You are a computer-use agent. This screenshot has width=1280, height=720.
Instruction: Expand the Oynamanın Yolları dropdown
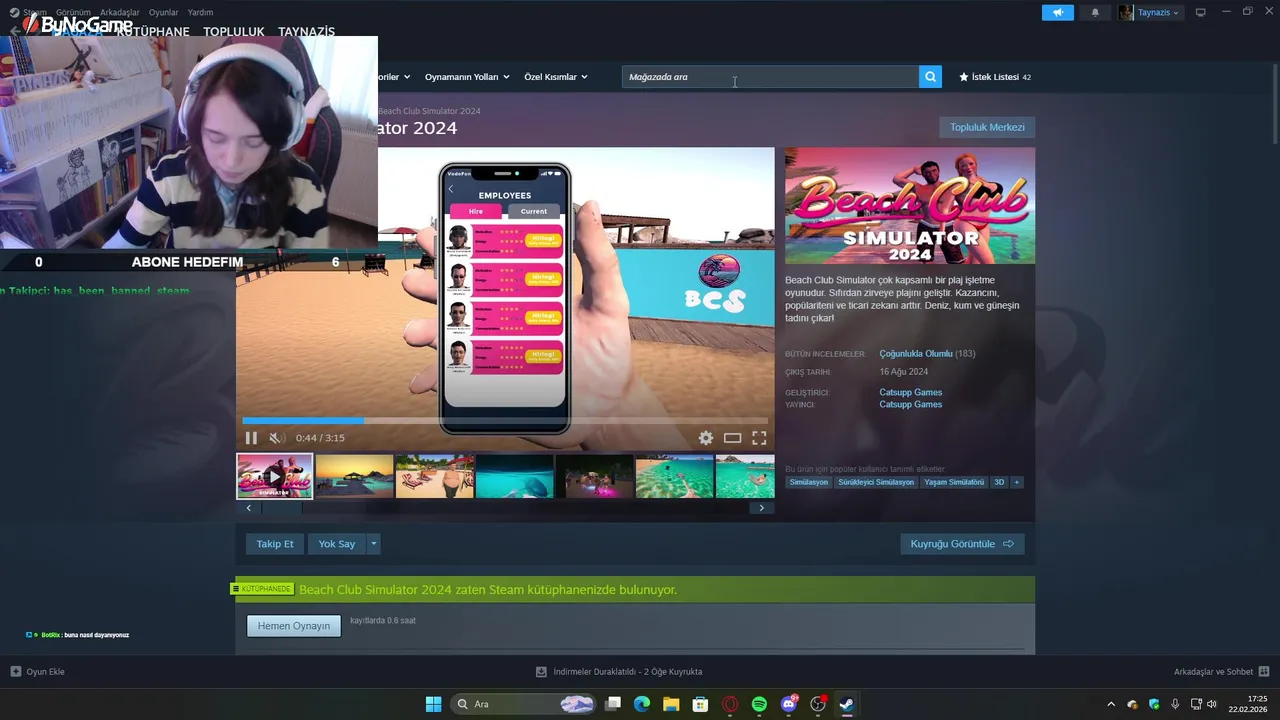click(467, 77)
